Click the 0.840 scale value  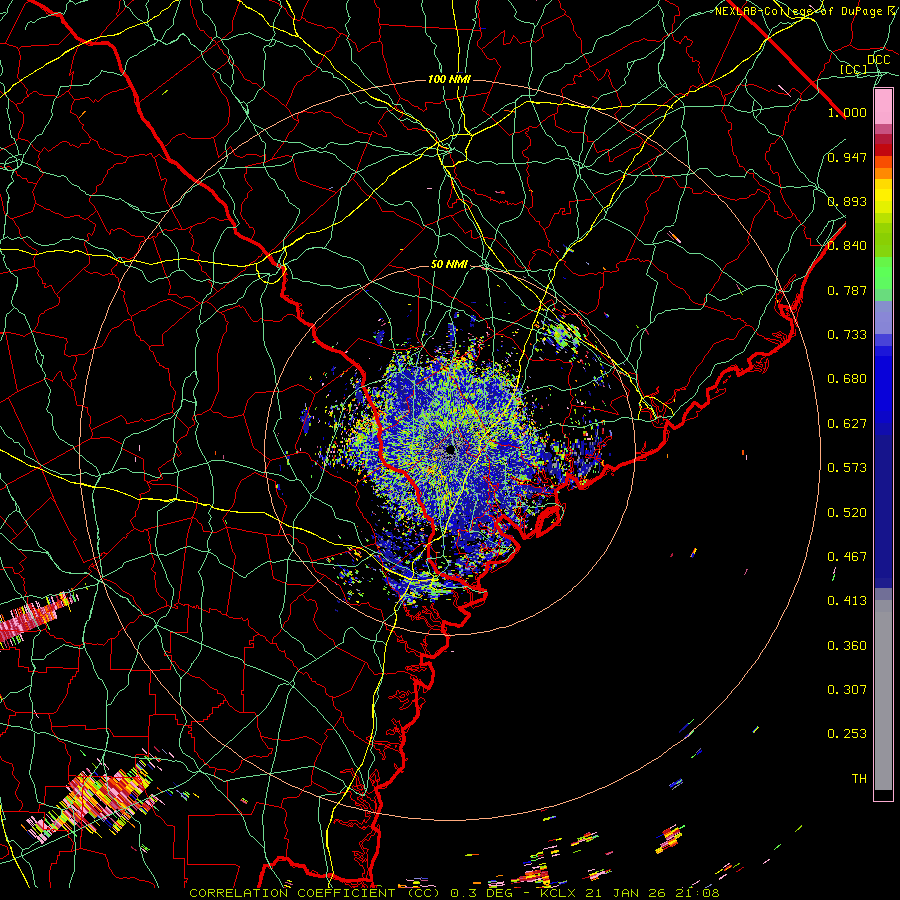pyautogui.click(x=847, y=246)
